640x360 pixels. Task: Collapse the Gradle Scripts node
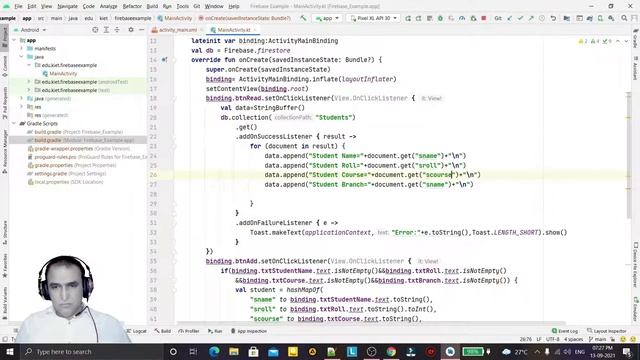click(x=14, y=123)
